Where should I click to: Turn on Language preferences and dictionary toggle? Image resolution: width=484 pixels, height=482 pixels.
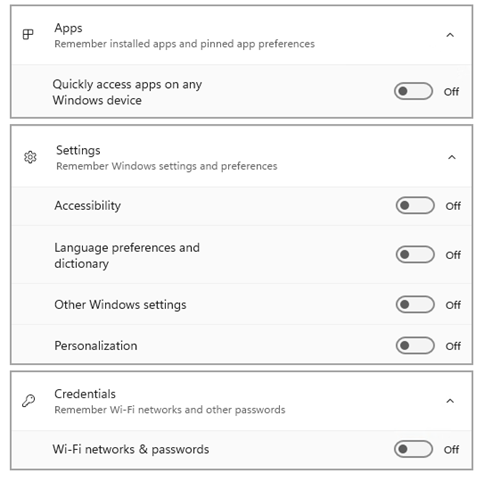click(415, 255)
